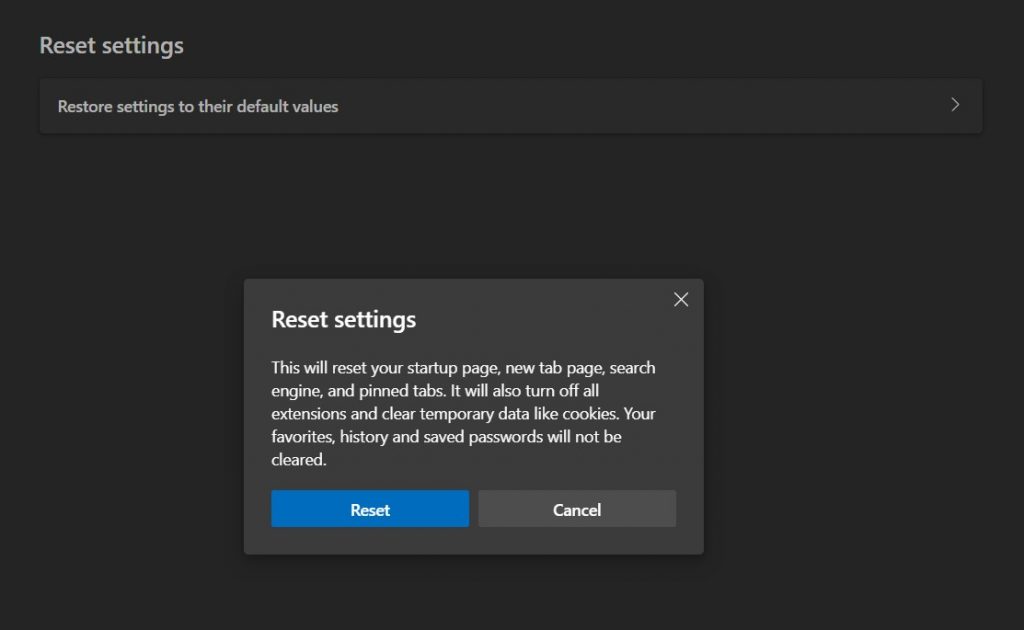Click the blue Reset button
This screenshot has height=630, width=1024.
tap(369, 509)
